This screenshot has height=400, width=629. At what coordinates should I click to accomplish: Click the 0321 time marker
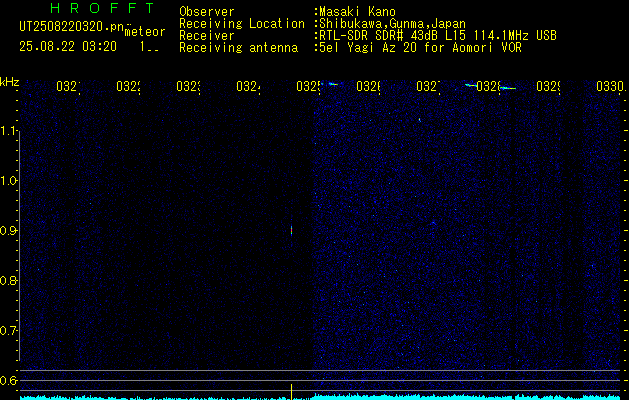pos(68,86)
